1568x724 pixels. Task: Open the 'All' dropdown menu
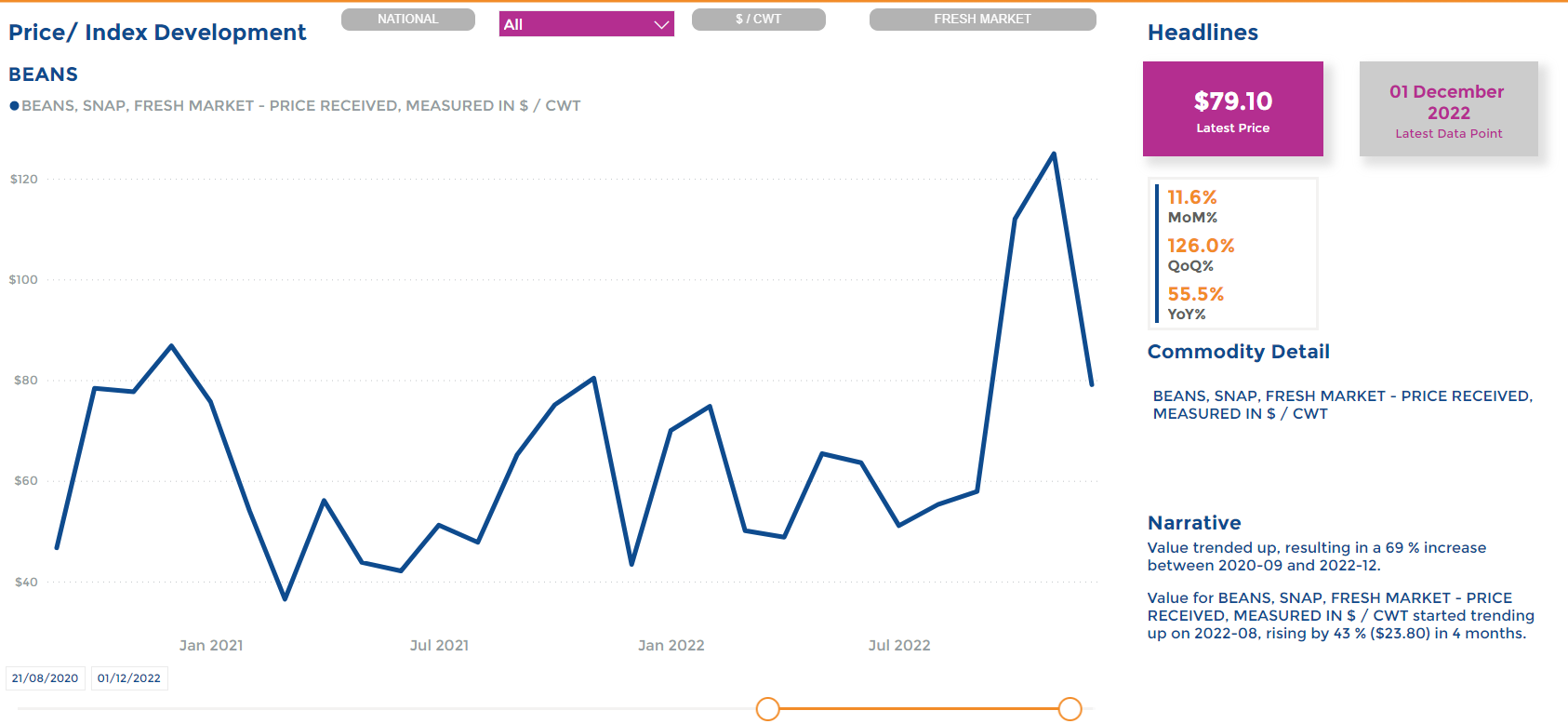[x=587, y=24]
